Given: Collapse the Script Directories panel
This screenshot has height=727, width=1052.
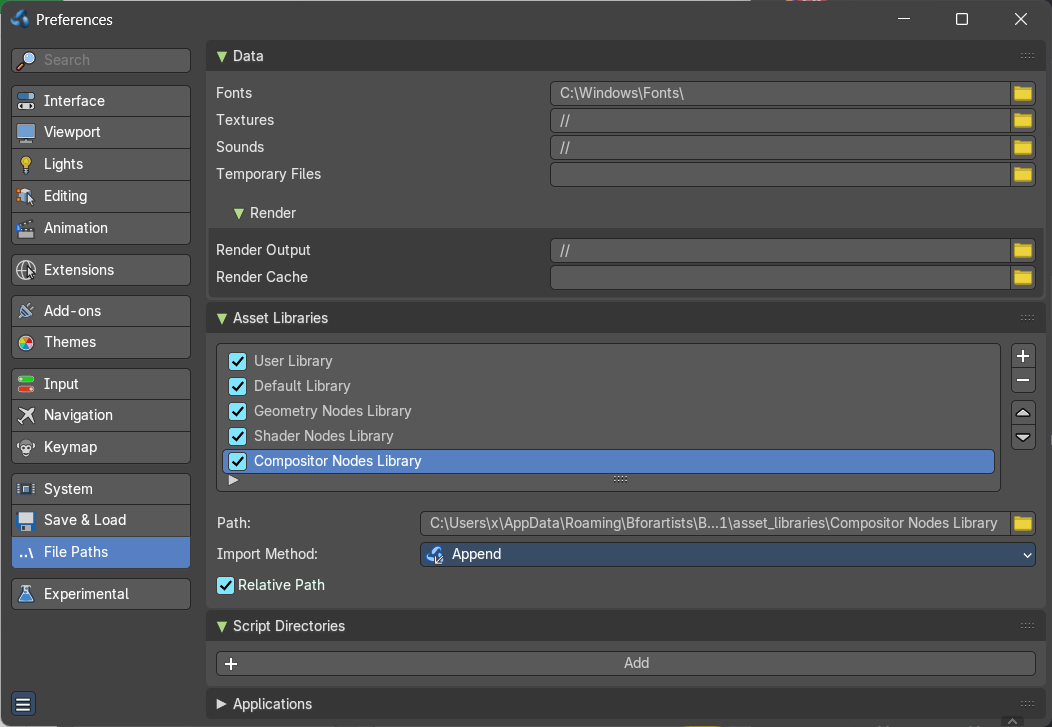Looking at the screenshot, I should point(222,626).
